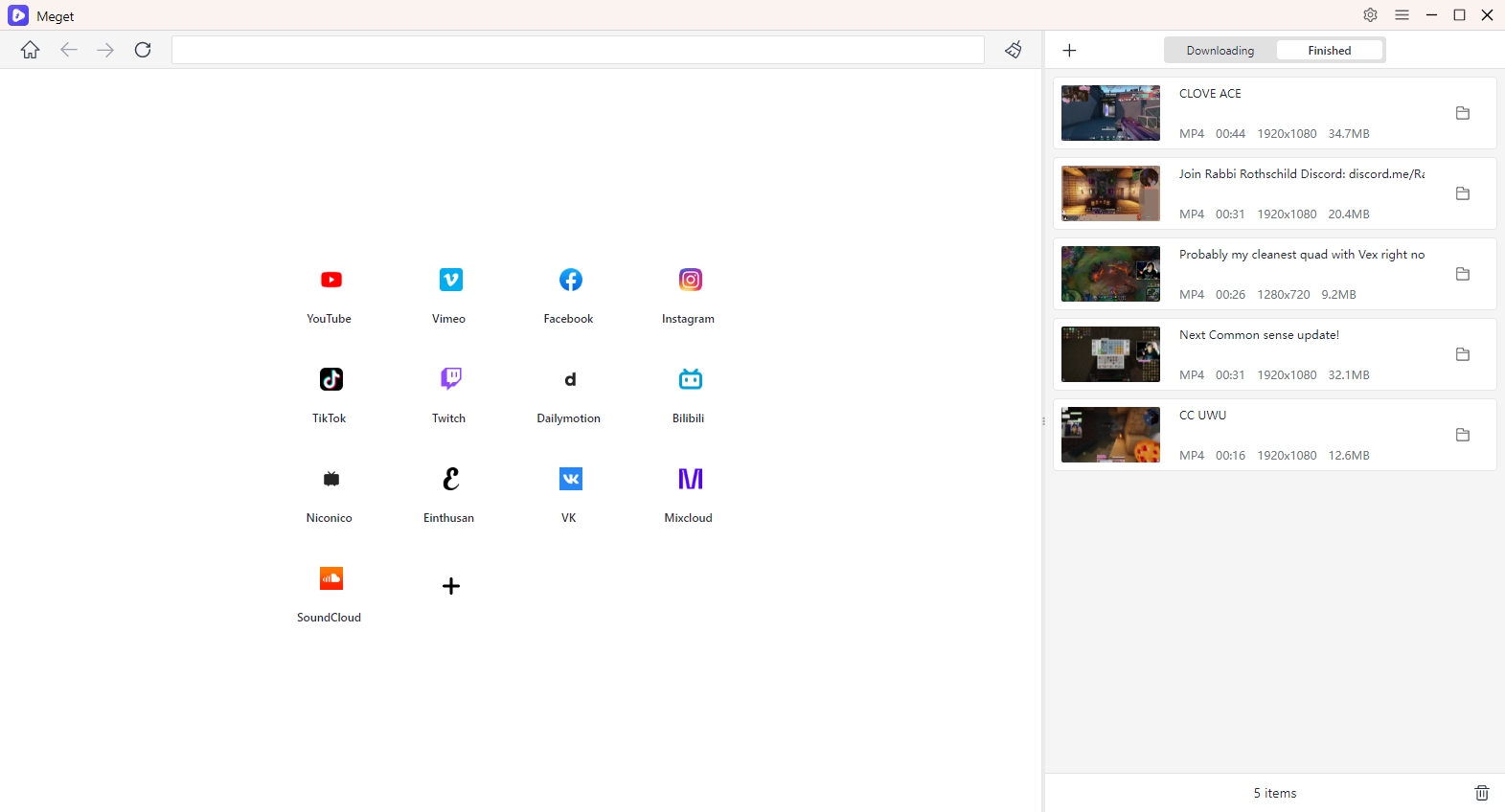This screenshot has height=812, width=1505.
Task: Open Meget settings gear
Action: 1371,15
